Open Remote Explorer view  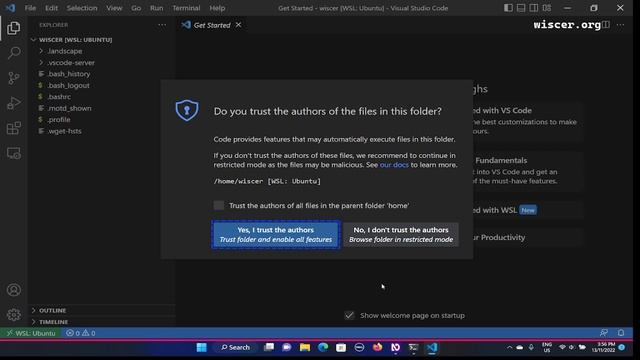point(13,153)
